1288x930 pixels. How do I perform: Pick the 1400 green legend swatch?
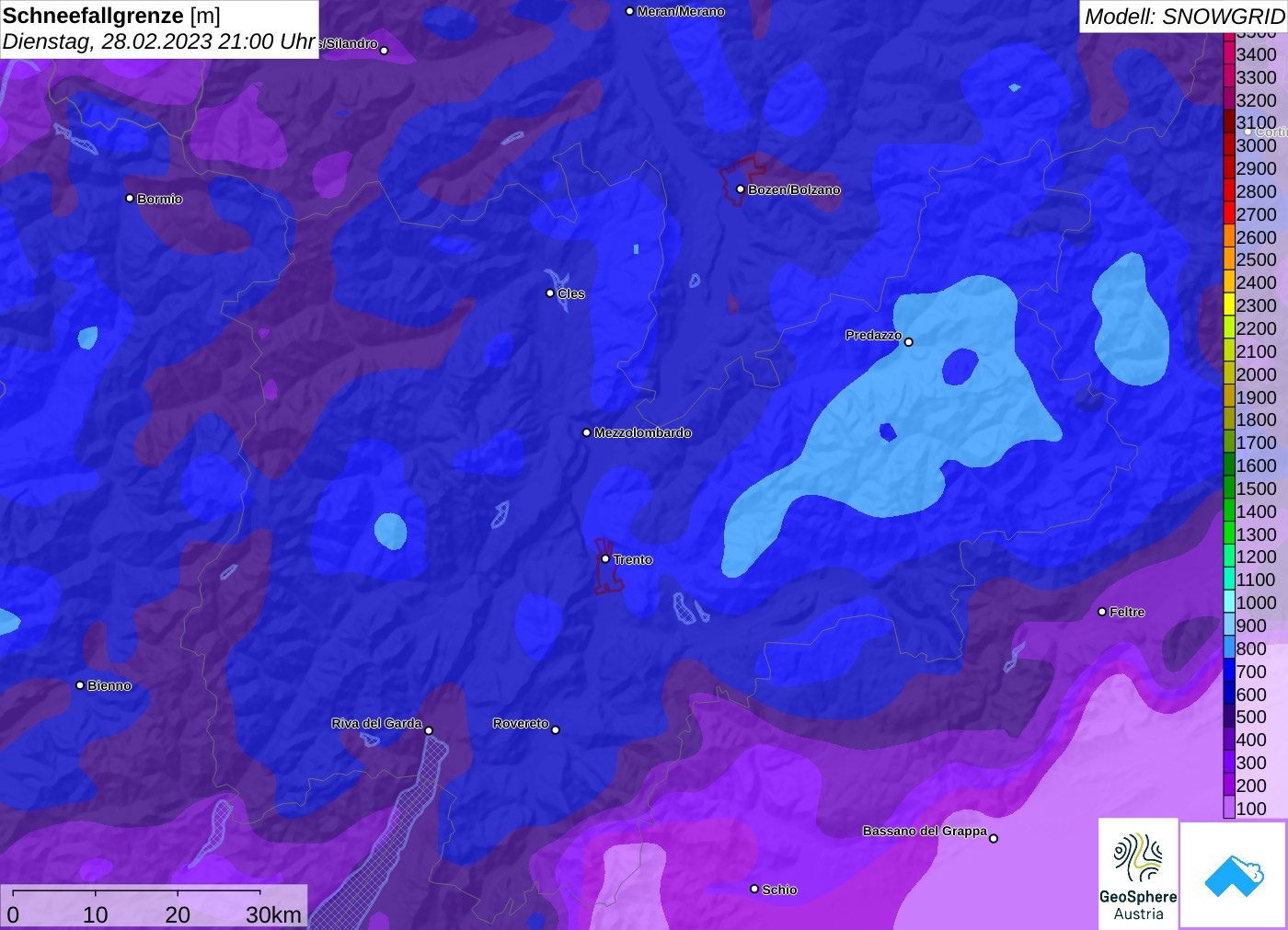coord(1229,511)
